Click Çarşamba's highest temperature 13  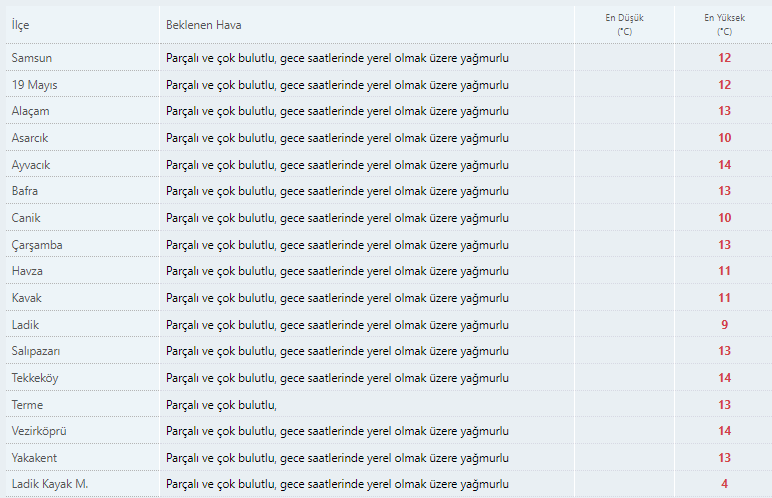tap(724, 245)
